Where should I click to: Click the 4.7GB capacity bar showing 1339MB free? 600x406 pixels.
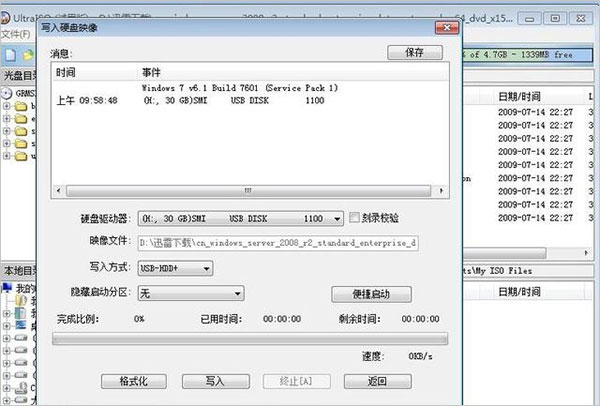point(527,55)
